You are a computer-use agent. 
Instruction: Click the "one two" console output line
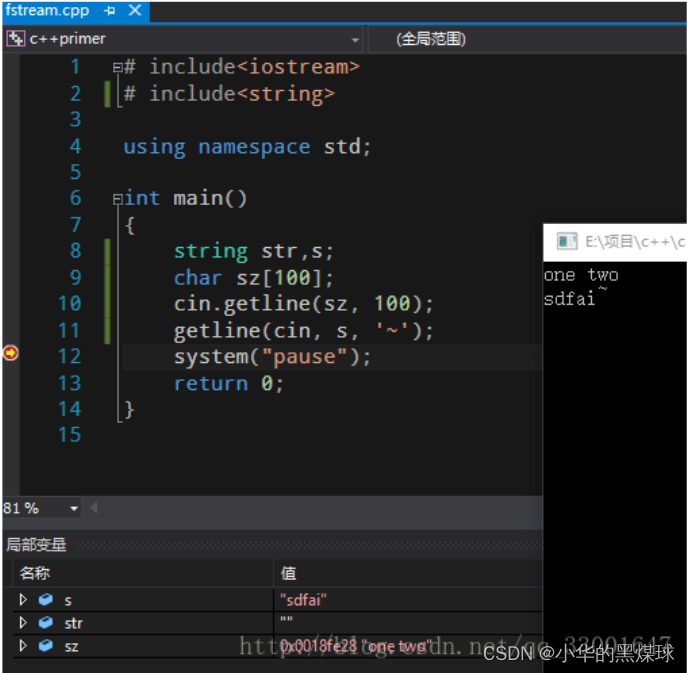[581, 275]
